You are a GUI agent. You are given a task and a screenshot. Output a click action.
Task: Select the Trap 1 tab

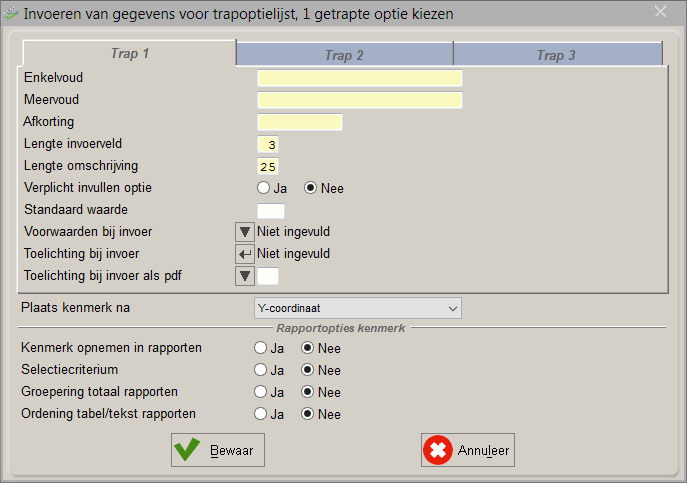pos(130,53)
